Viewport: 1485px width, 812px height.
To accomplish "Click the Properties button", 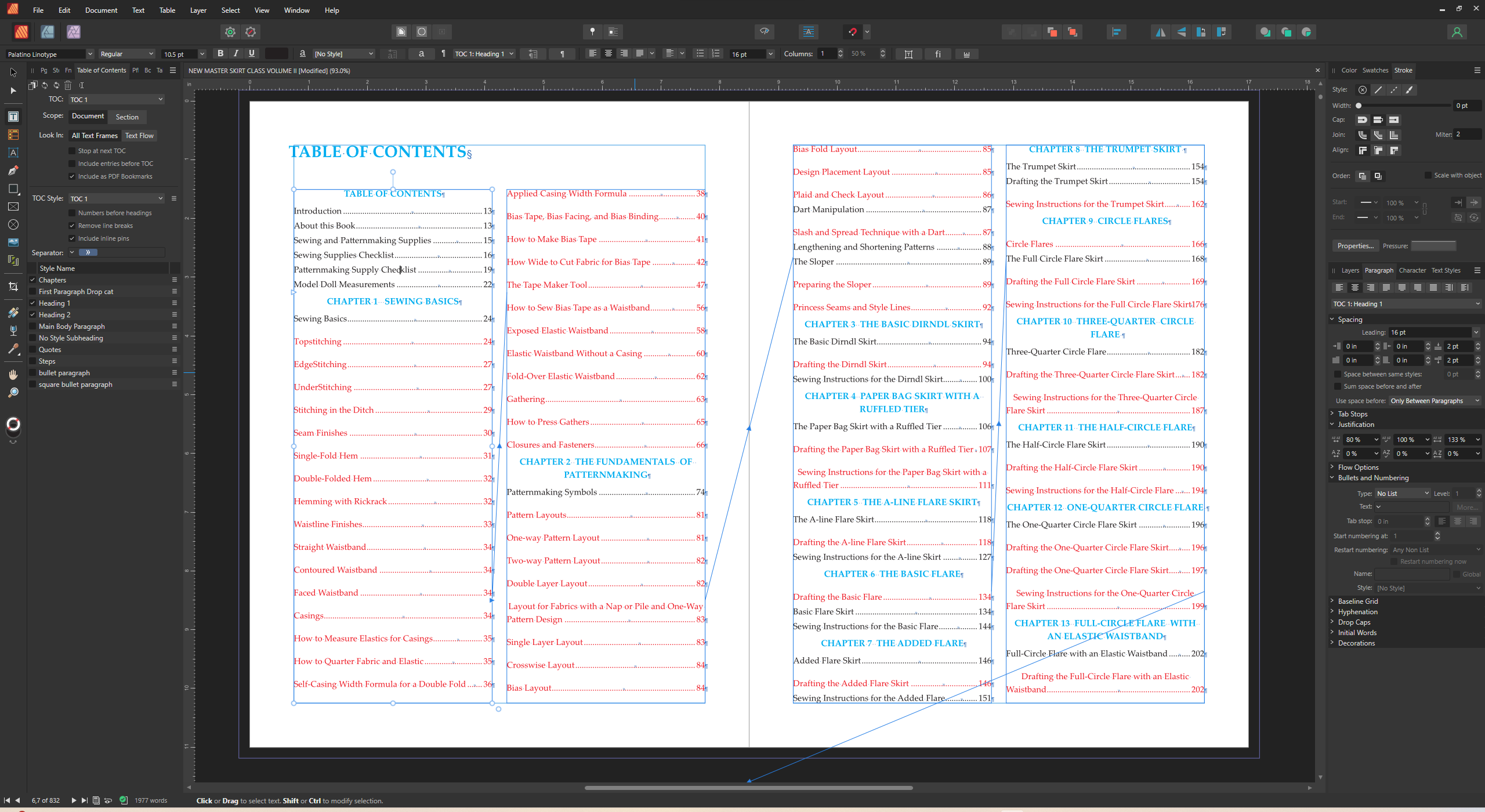I will (x=1355, y=246).
